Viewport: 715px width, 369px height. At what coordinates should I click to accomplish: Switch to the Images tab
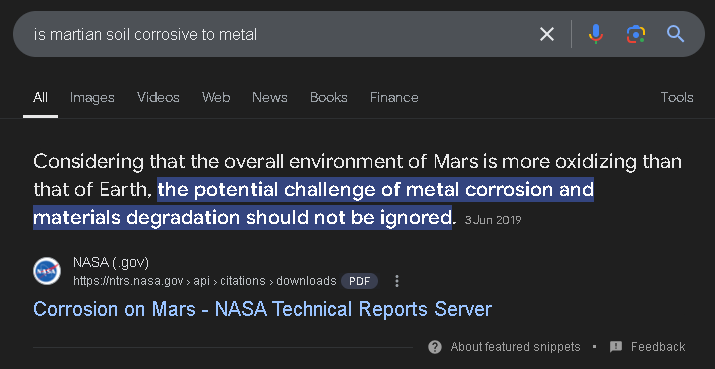[x=92, y=98]
